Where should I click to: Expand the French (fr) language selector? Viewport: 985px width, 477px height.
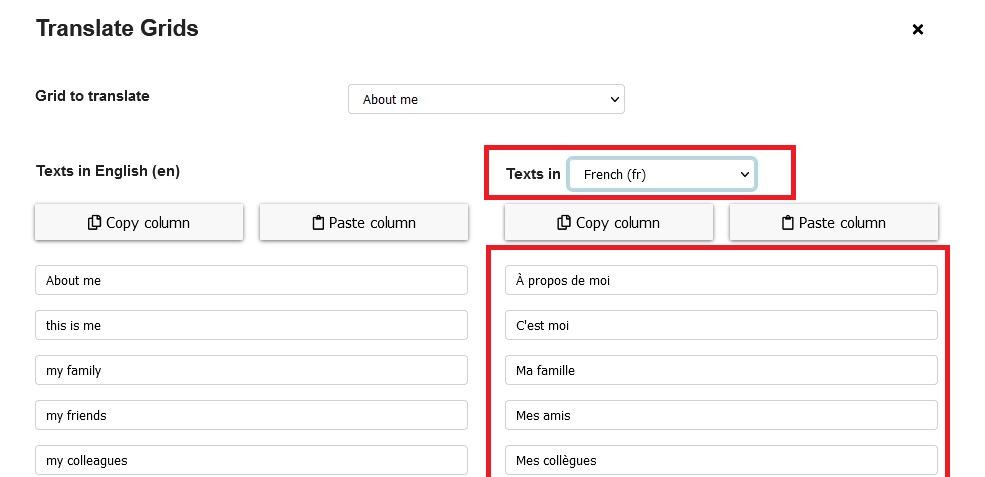pos(662,174)
